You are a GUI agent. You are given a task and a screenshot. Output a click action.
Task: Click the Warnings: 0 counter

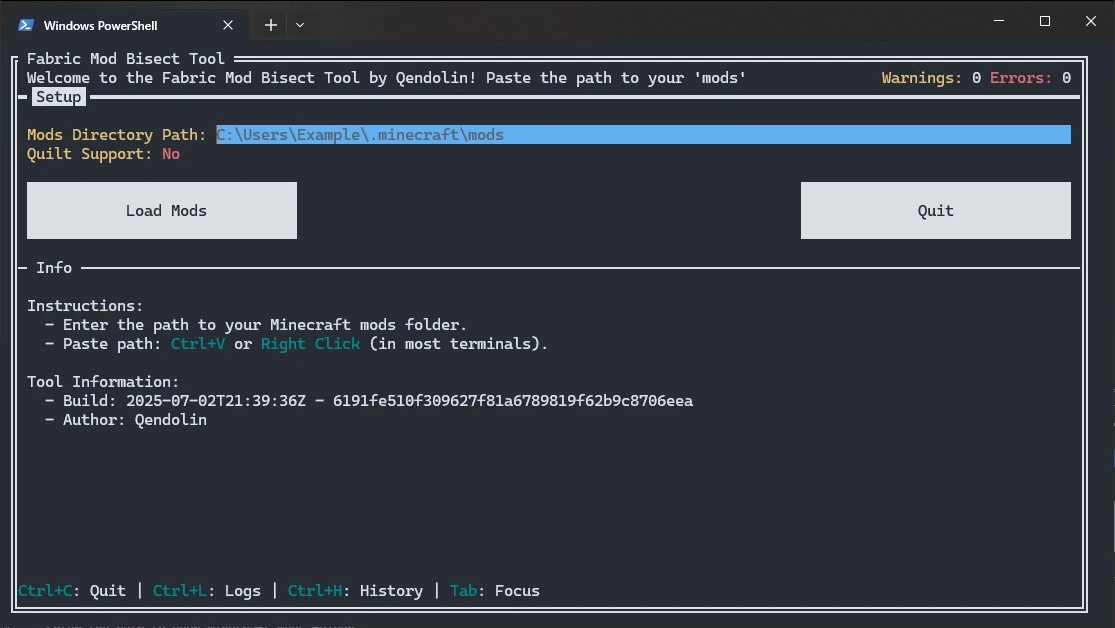932,78
